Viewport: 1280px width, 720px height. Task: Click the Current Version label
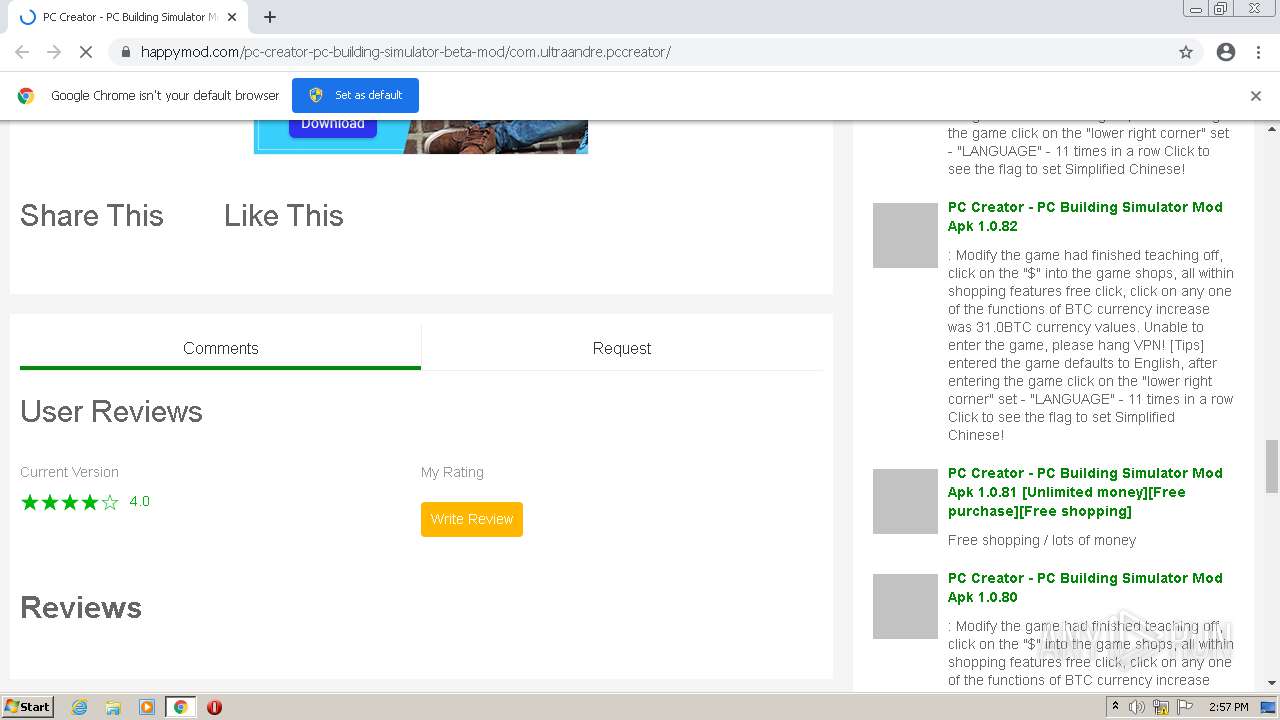[69, 472]
